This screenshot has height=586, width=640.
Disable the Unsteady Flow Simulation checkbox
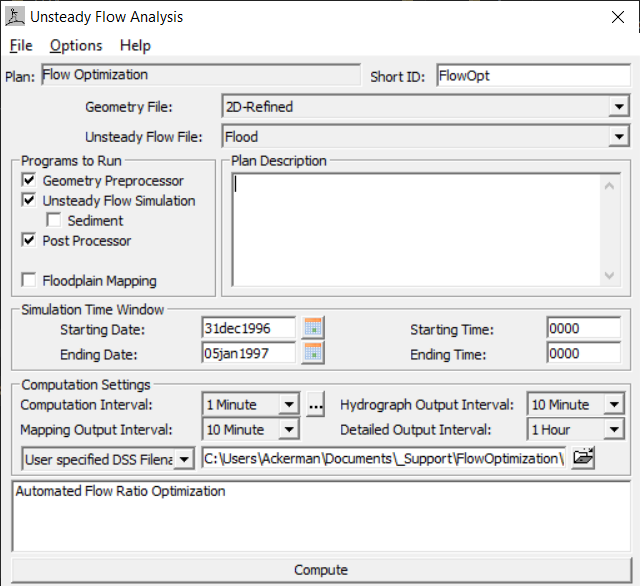(x=28, y=201)
